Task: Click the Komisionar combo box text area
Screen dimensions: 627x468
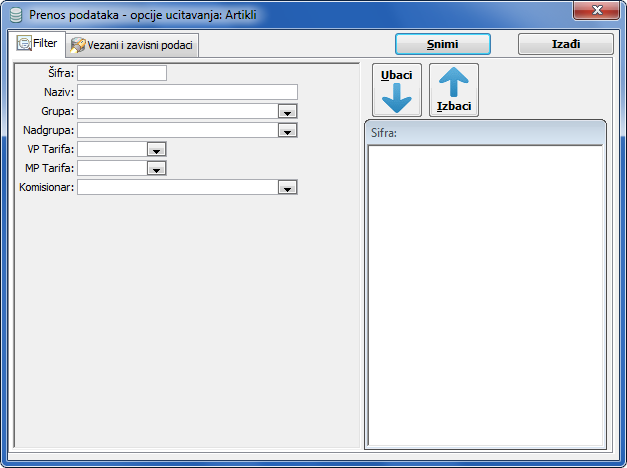Action: point(177,187)
